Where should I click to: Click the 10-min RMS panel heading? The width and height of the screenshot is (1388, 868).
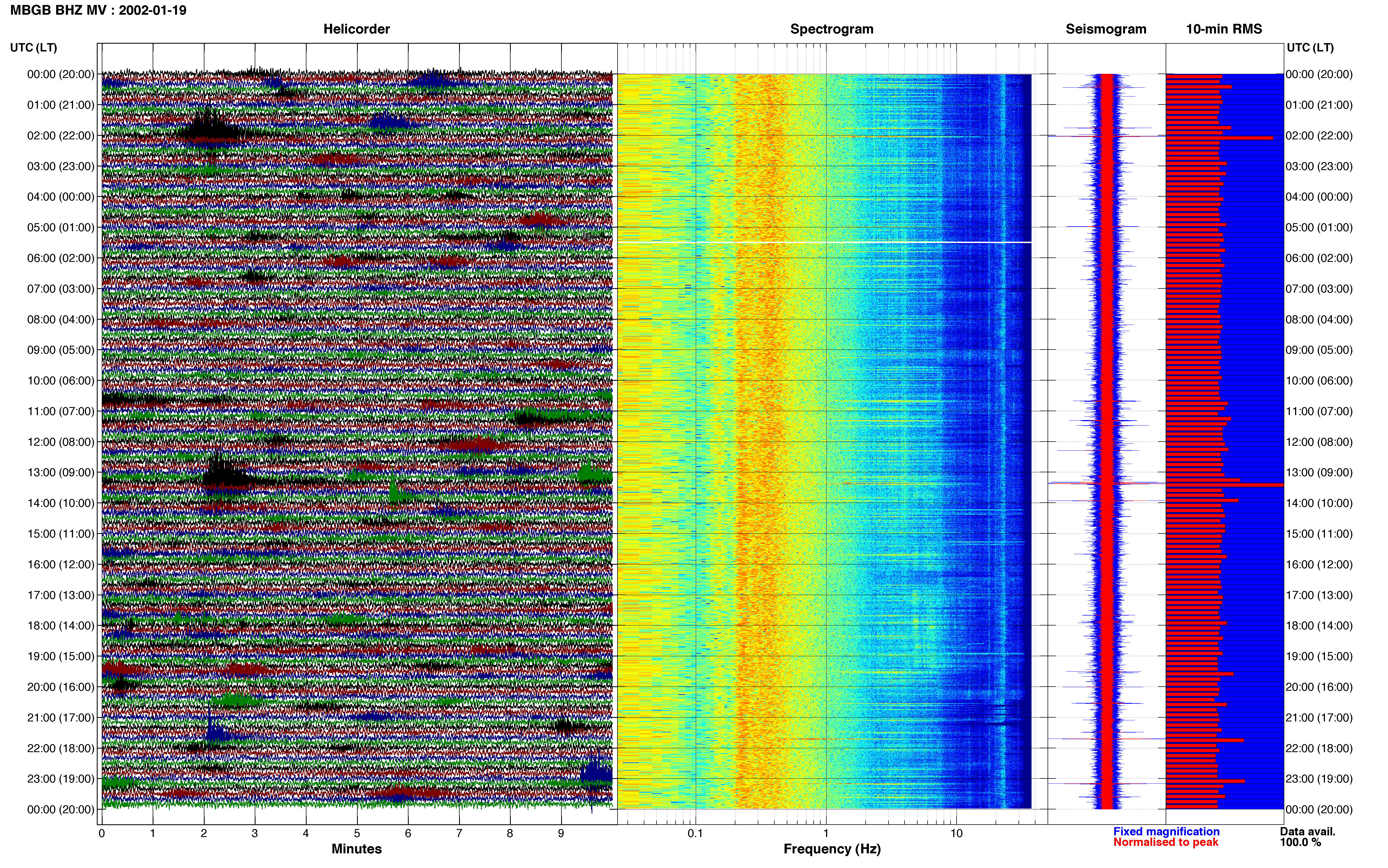click(1224, 29)
